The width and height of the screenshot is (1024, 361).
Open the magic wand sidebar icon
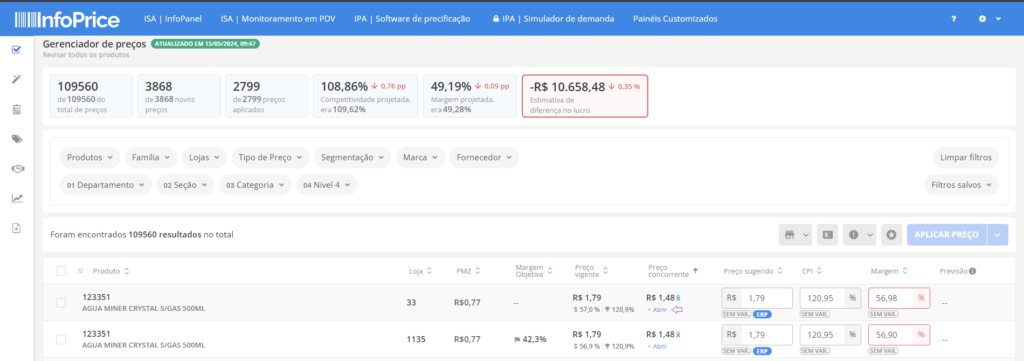tap(17, 79)
